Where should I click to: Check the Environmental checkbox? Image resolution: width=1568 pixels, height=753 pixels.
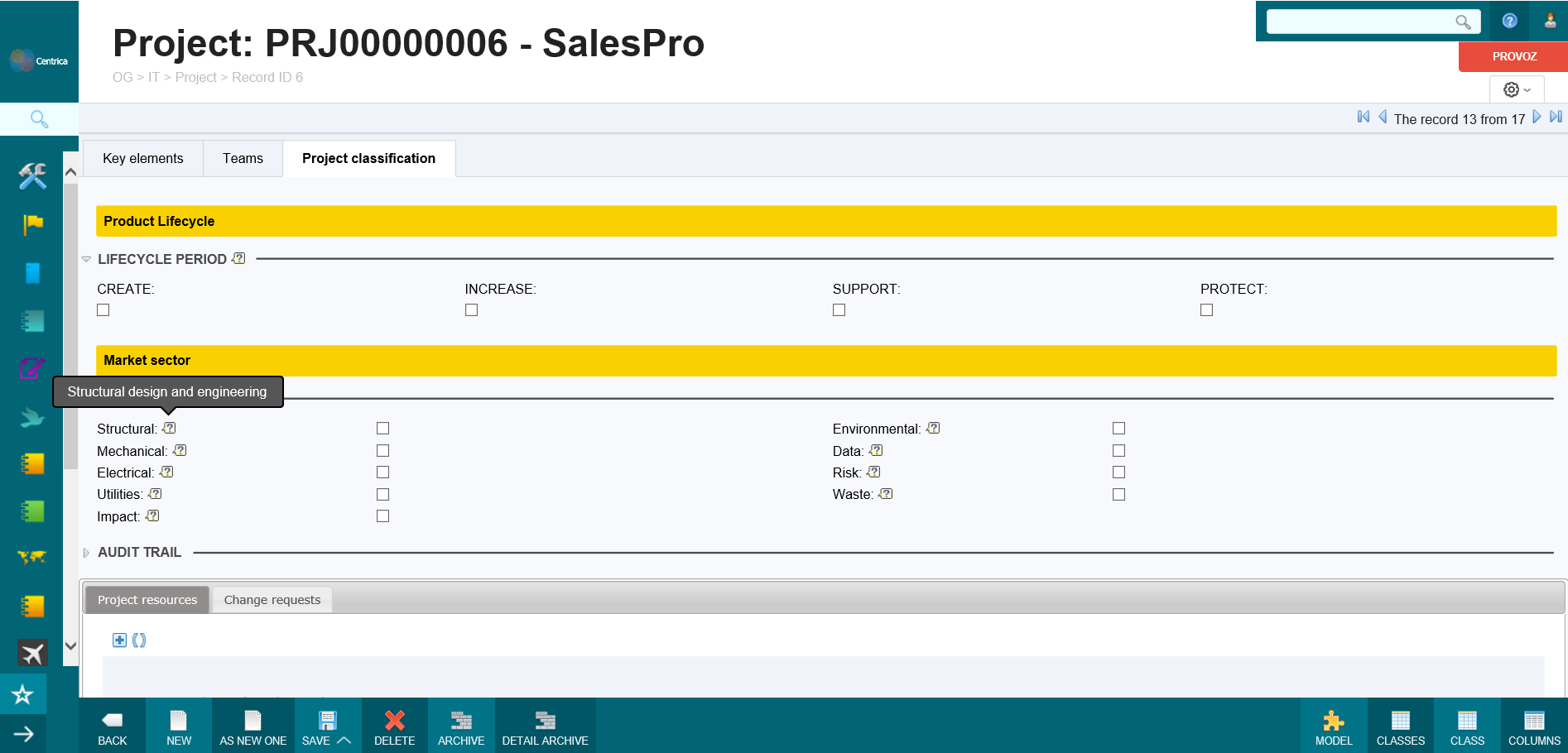point(1118,428)
